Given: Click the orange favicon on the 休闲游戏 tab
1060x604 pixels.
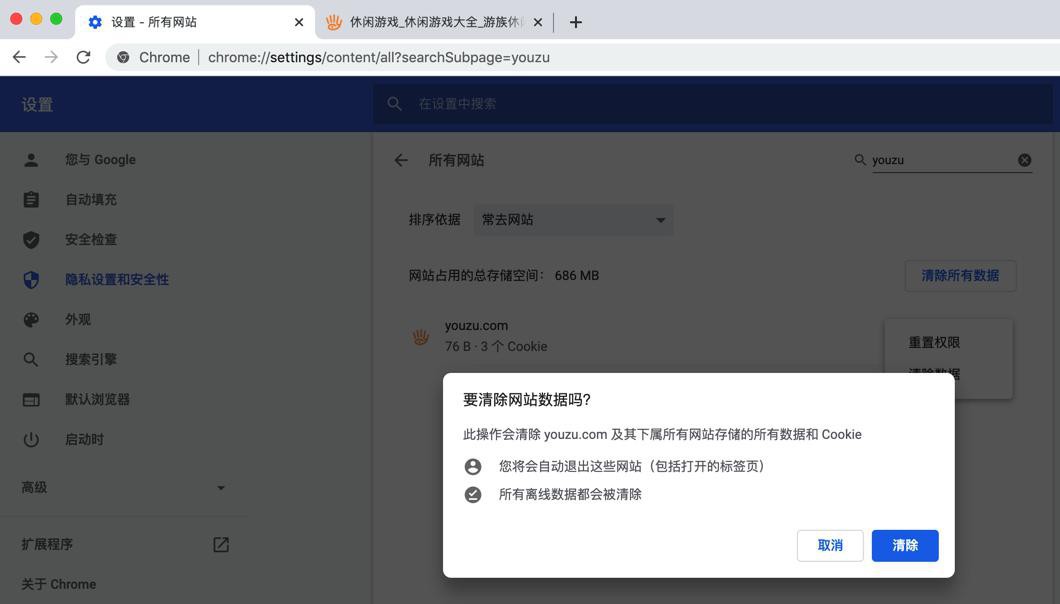Looking at the screenshot, I should tap(334, 22).
